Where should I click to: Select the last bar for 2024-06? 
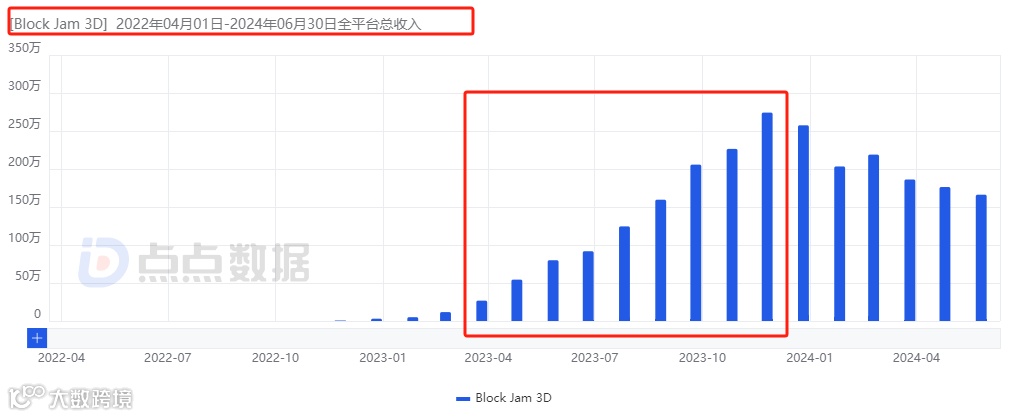pyautogui.click(x=981, y=258)
